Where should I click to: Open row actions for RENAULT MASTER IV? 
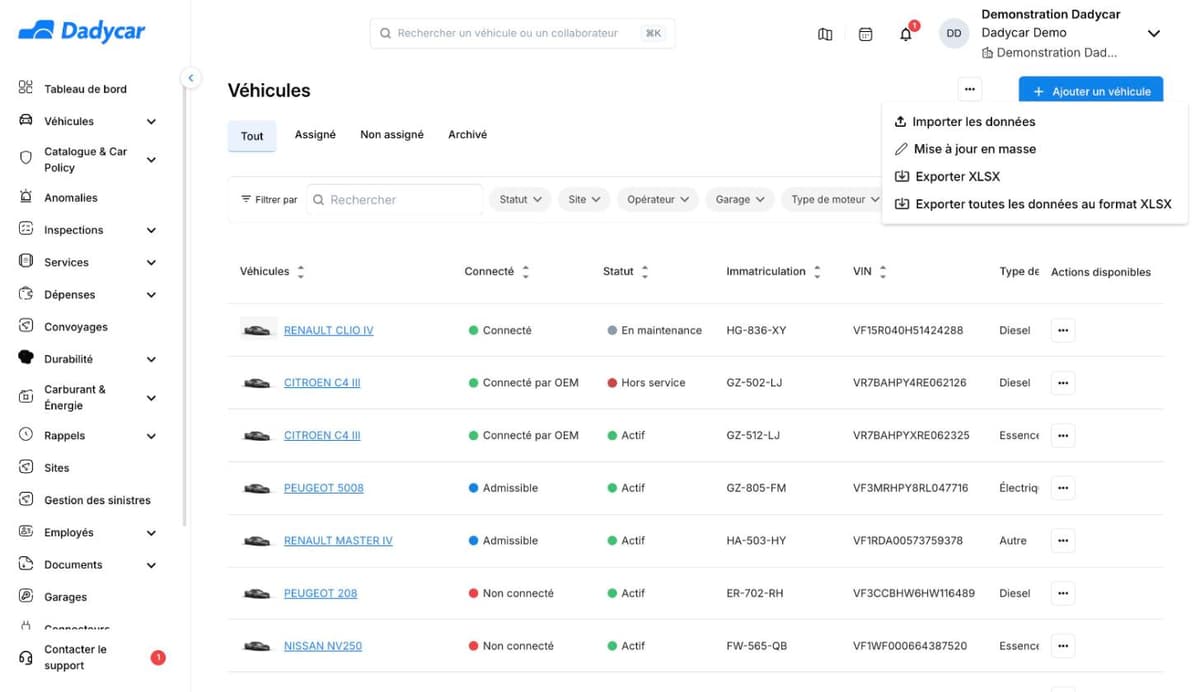click(x=1063, y=540)
